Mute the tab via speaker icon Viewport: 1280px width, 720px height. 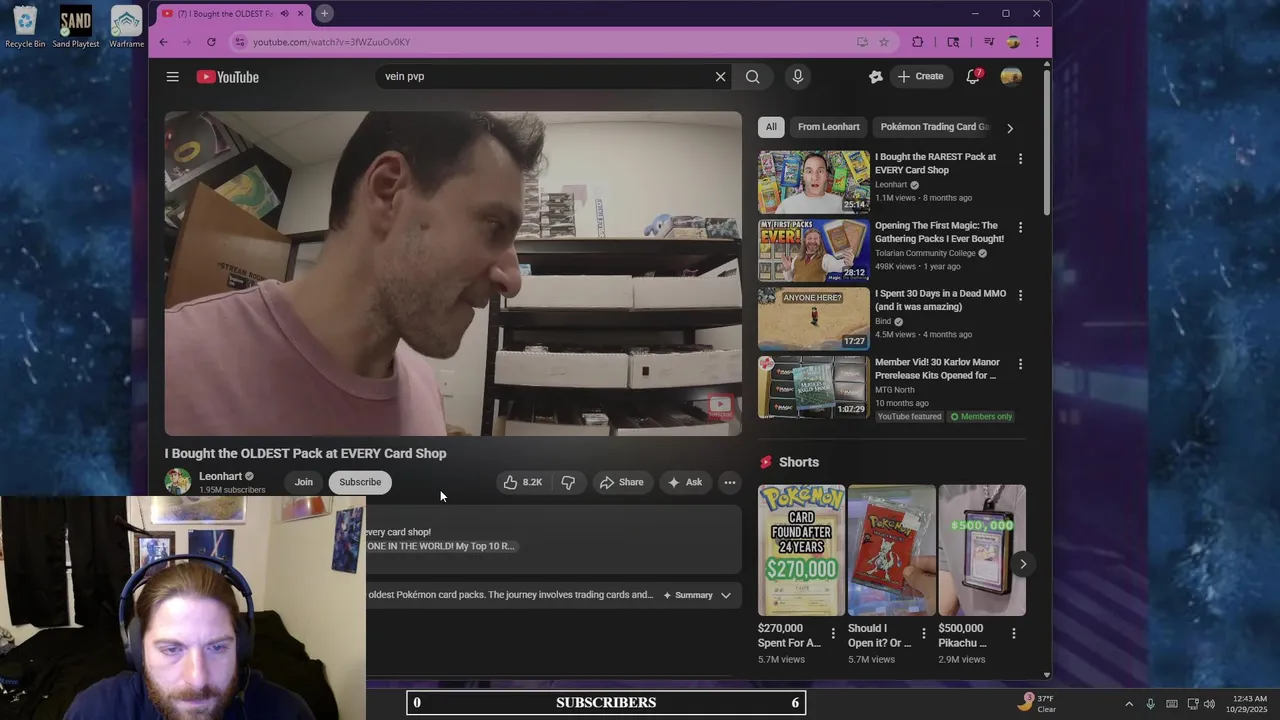click(285, 13)
